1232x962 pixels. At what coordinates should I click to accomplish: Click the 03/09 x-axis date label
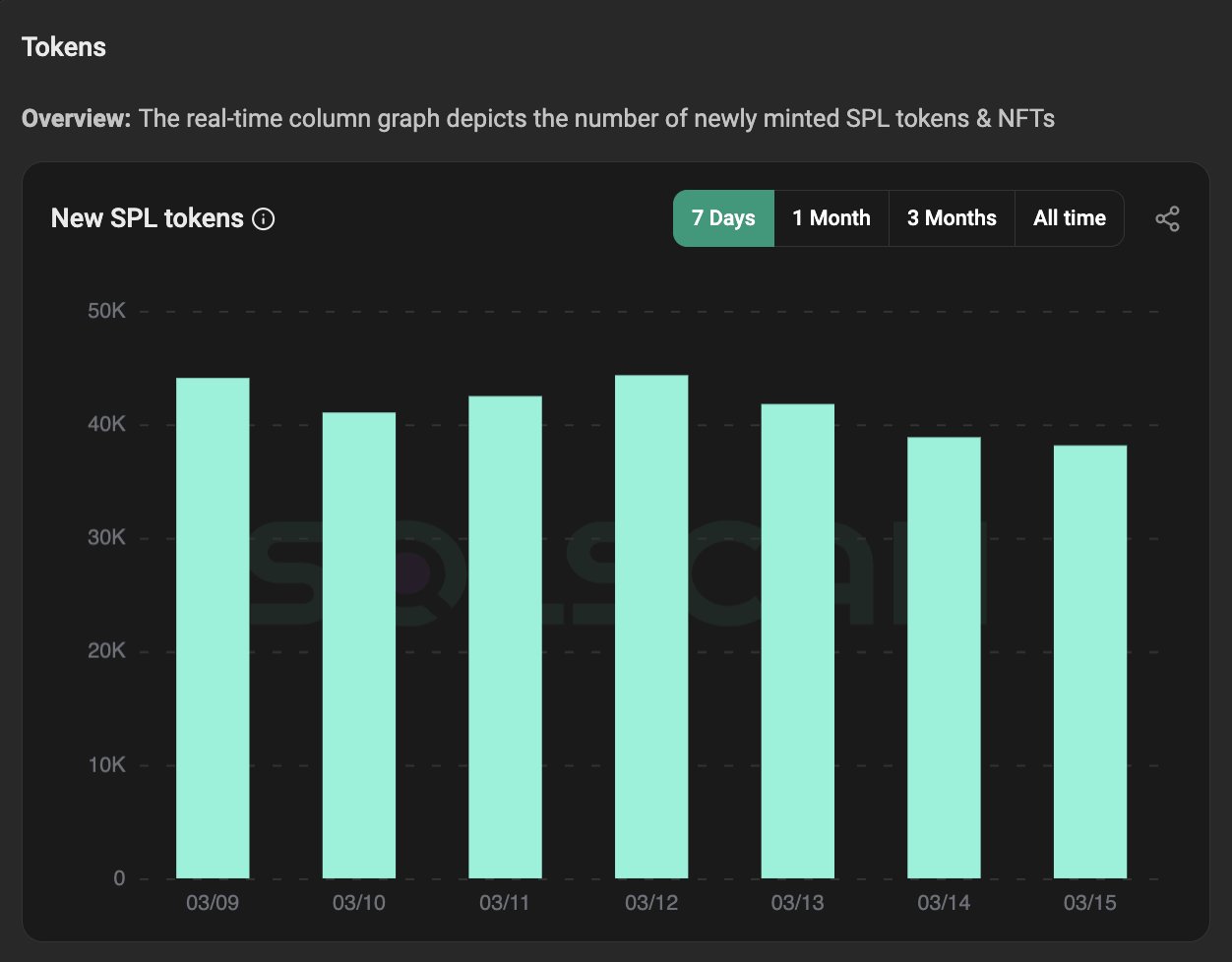(x=213, y=903)
